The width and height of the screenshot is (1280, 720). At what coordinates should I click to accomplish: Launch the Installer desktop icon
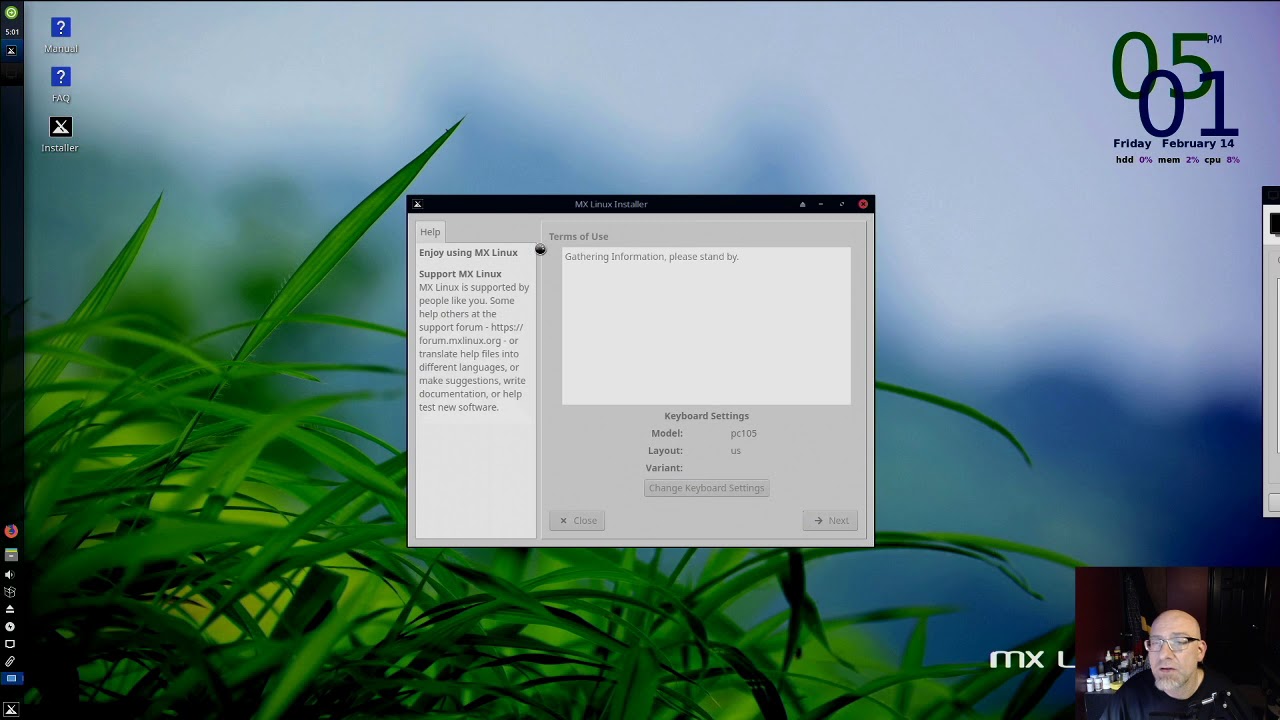pyautogui.click(x=60, y=135)
